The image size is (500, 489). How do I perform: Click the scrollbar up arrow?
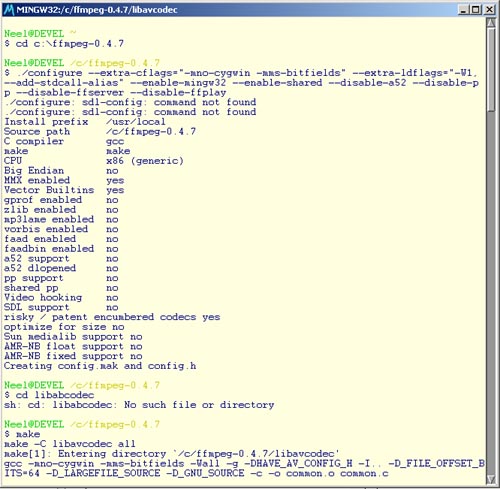pos(491,23)
